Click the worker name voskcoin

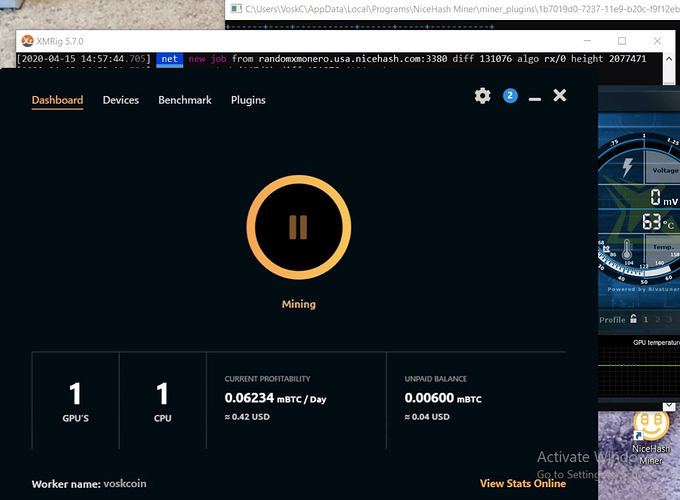[125, 484]
